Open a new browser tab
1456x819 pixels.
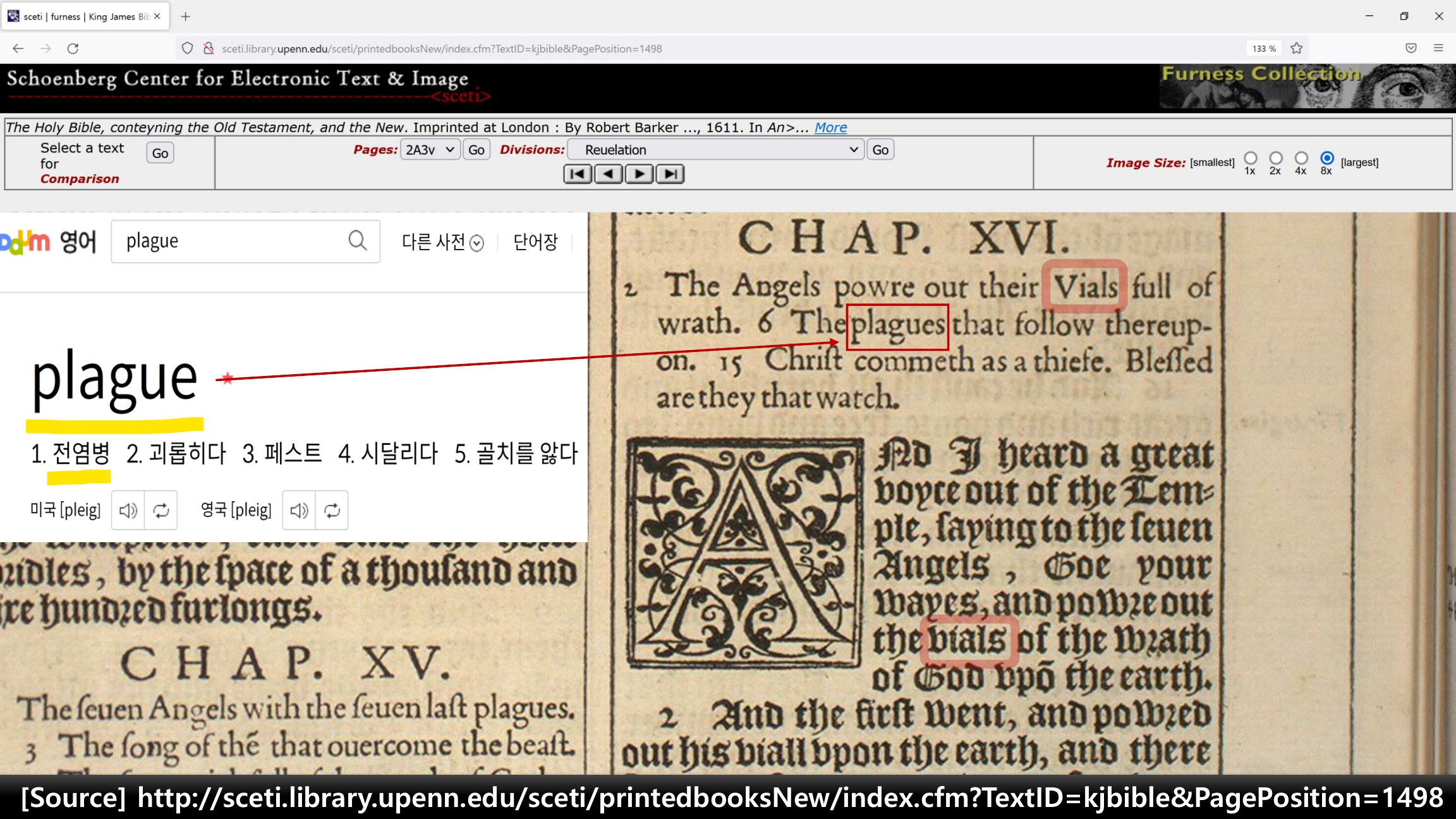[185, 16]
